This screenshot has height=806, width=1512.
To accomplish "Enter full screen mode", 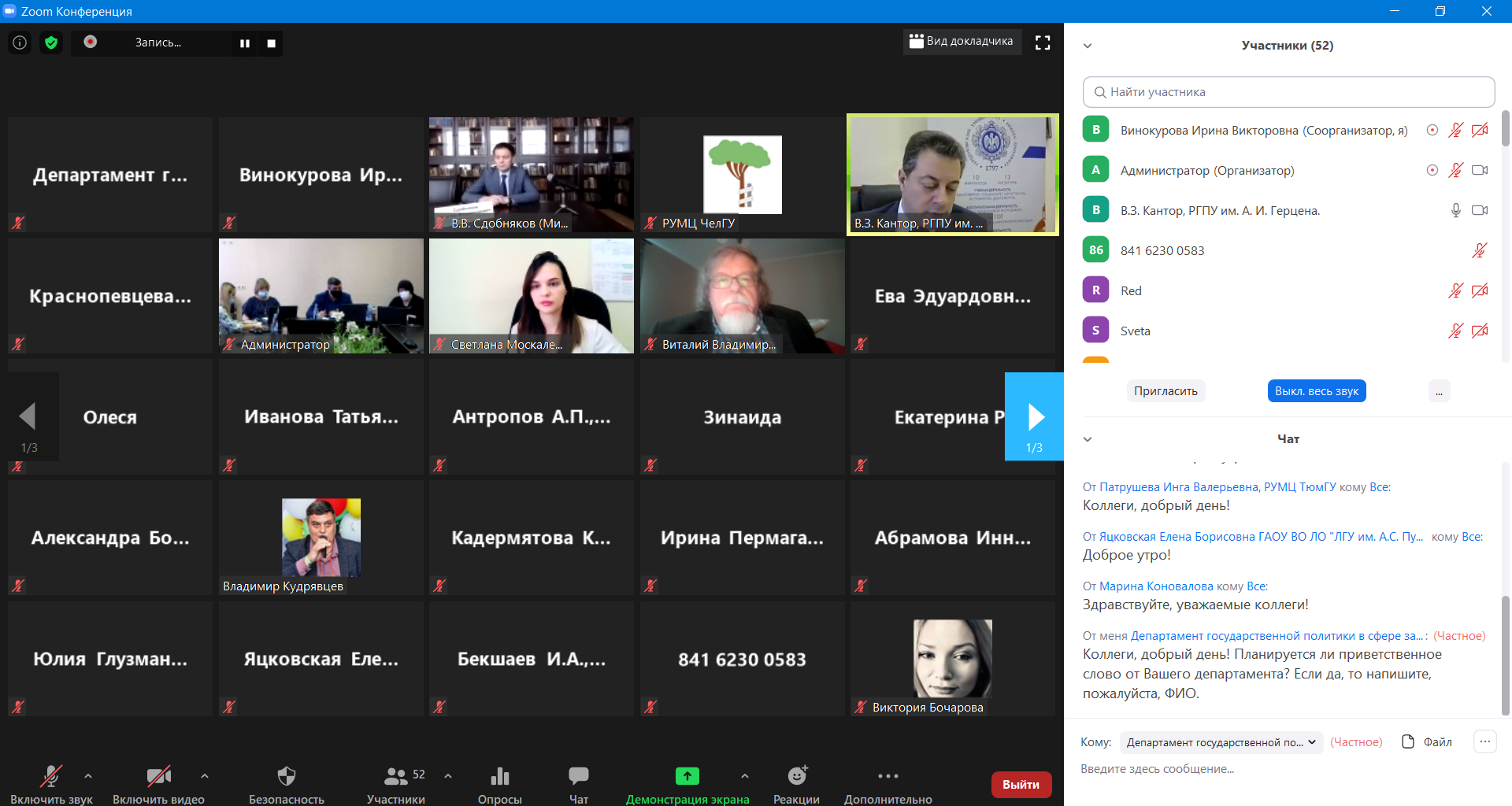I will [x=1043, y=43].
